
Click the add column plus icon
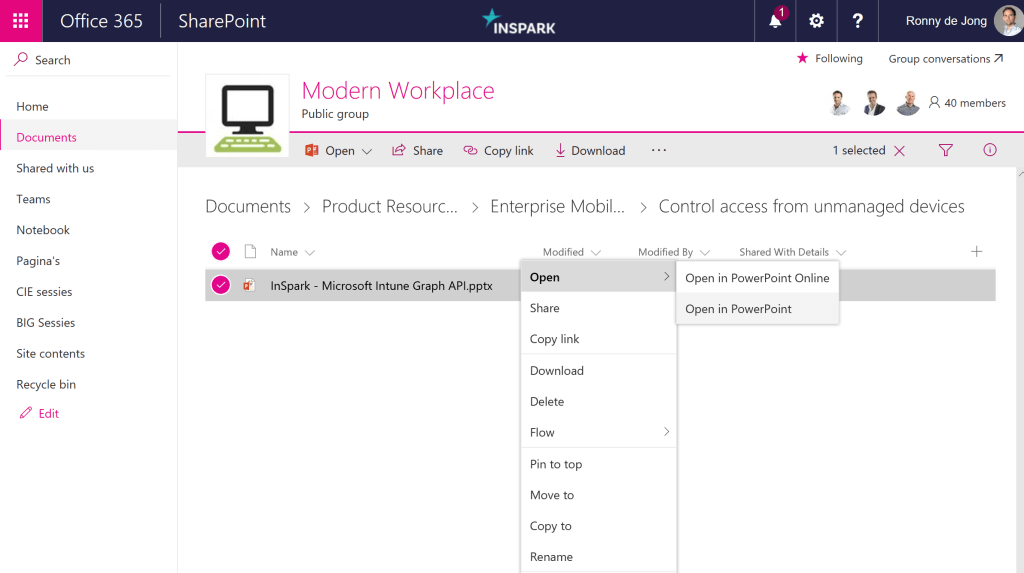[x=977, y=252]
